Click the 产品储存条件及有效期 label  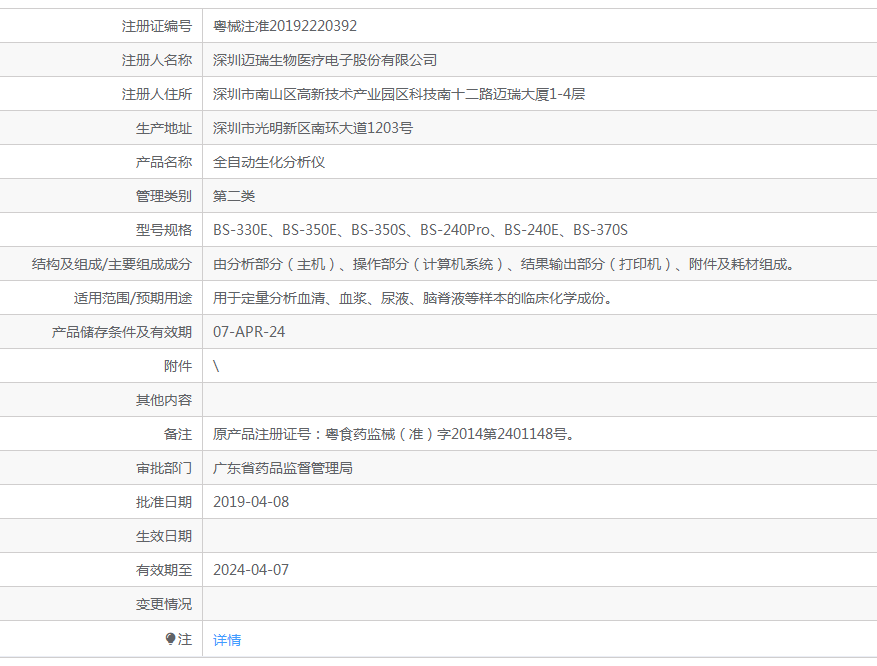(x=122, y=332)
